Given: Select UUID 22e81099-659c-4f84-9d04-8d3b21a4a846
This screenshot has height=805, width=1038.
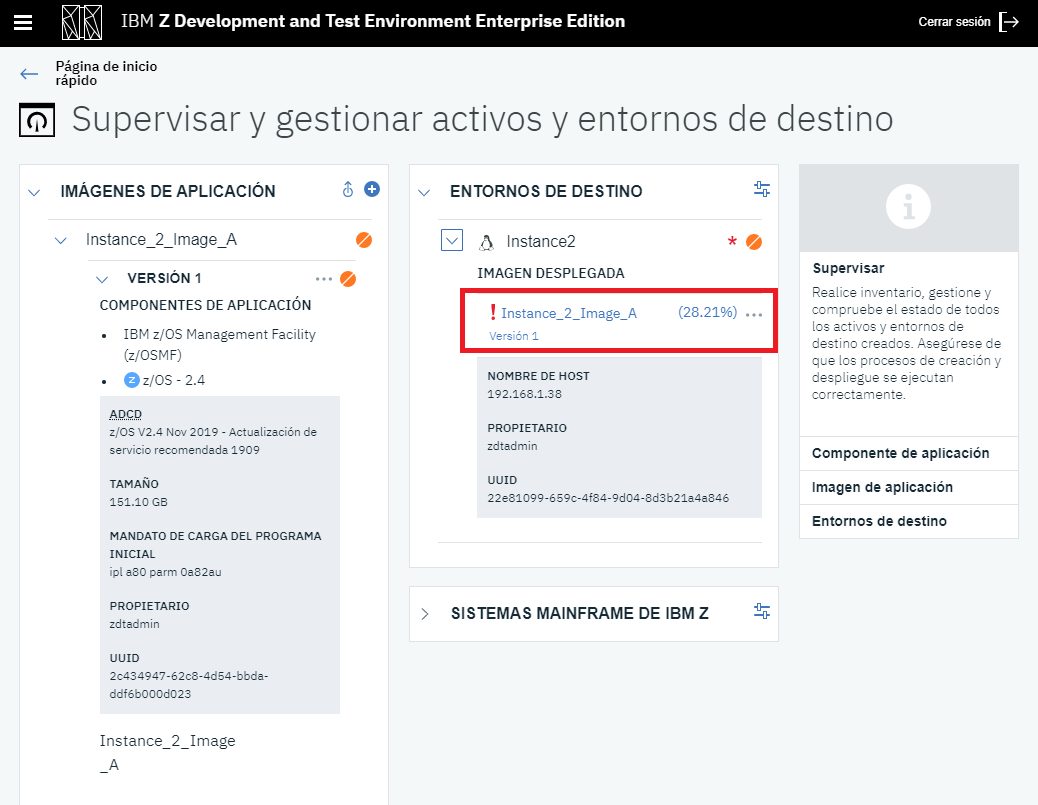Looking at the screenshot, I should [x=608, y=498].
